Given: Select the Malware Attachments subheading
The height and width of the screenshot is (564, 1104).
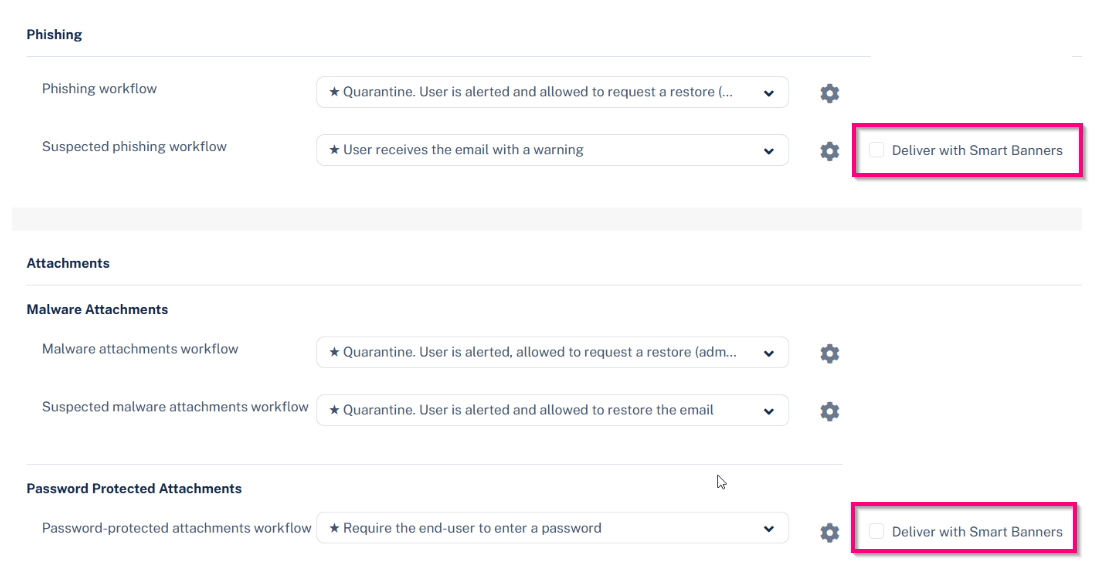Looking at the screenshot, I should coord(97,309).
